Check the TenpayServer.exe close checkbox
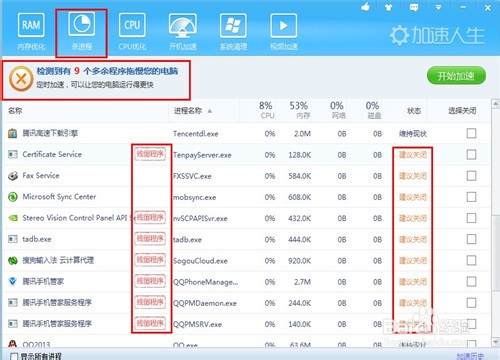 (471, 154)
